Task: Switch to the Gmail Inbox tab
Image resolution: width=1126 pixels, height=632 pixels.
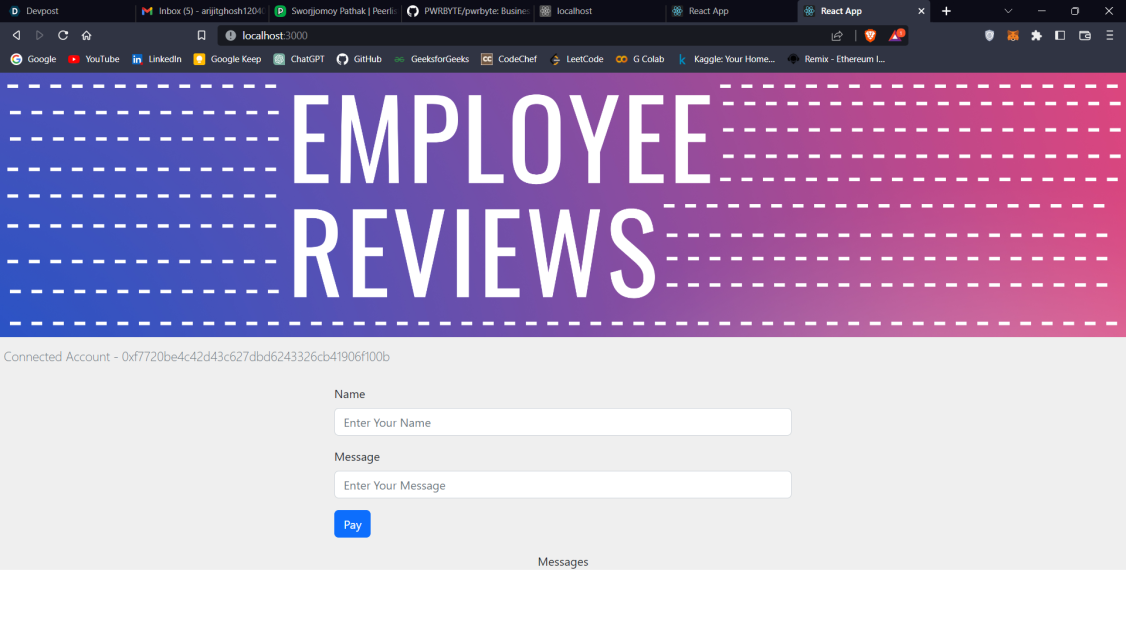Action: click(x=203, y=11)
